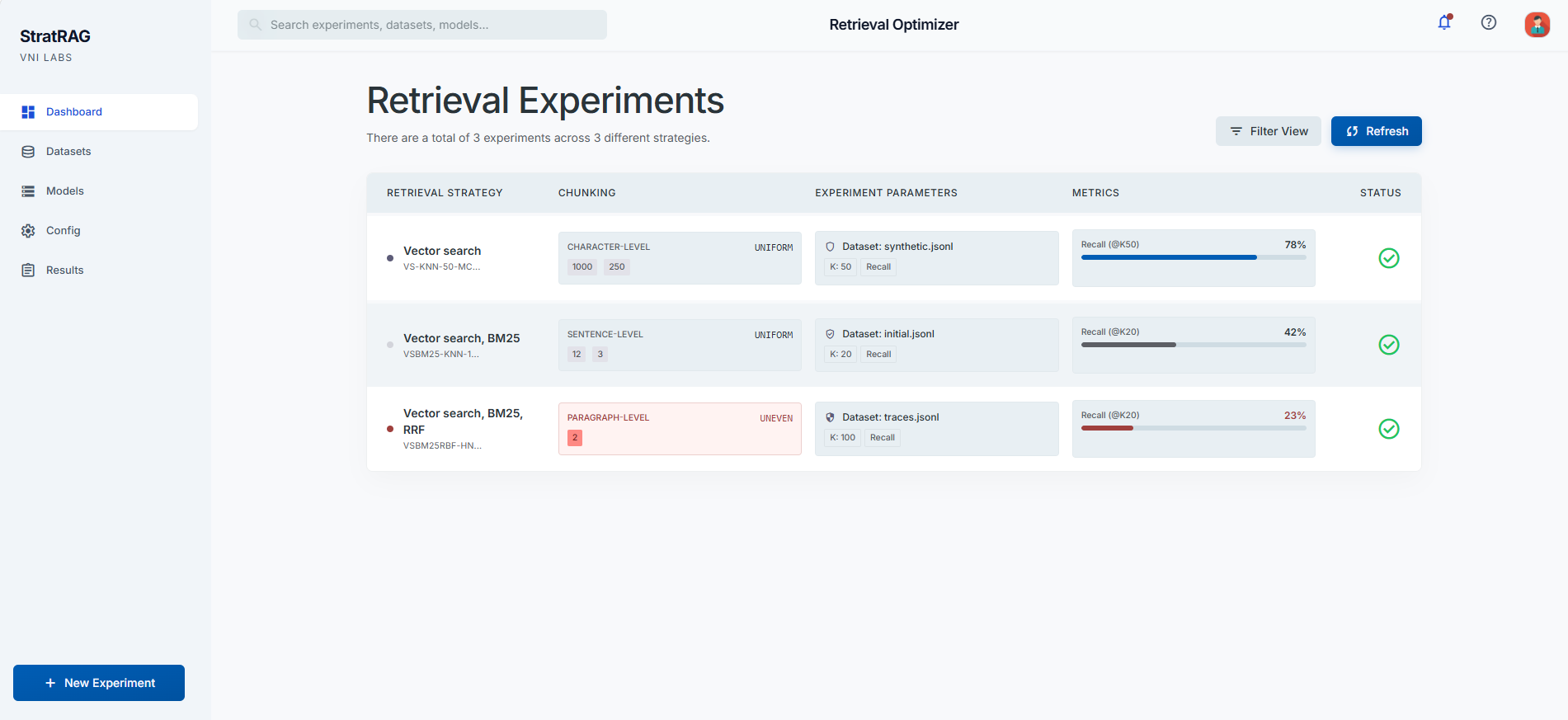Click the shield icon beside Dataset: traces.jsonl
This screenshot has height=720, width=1568.
click(830, 417)
